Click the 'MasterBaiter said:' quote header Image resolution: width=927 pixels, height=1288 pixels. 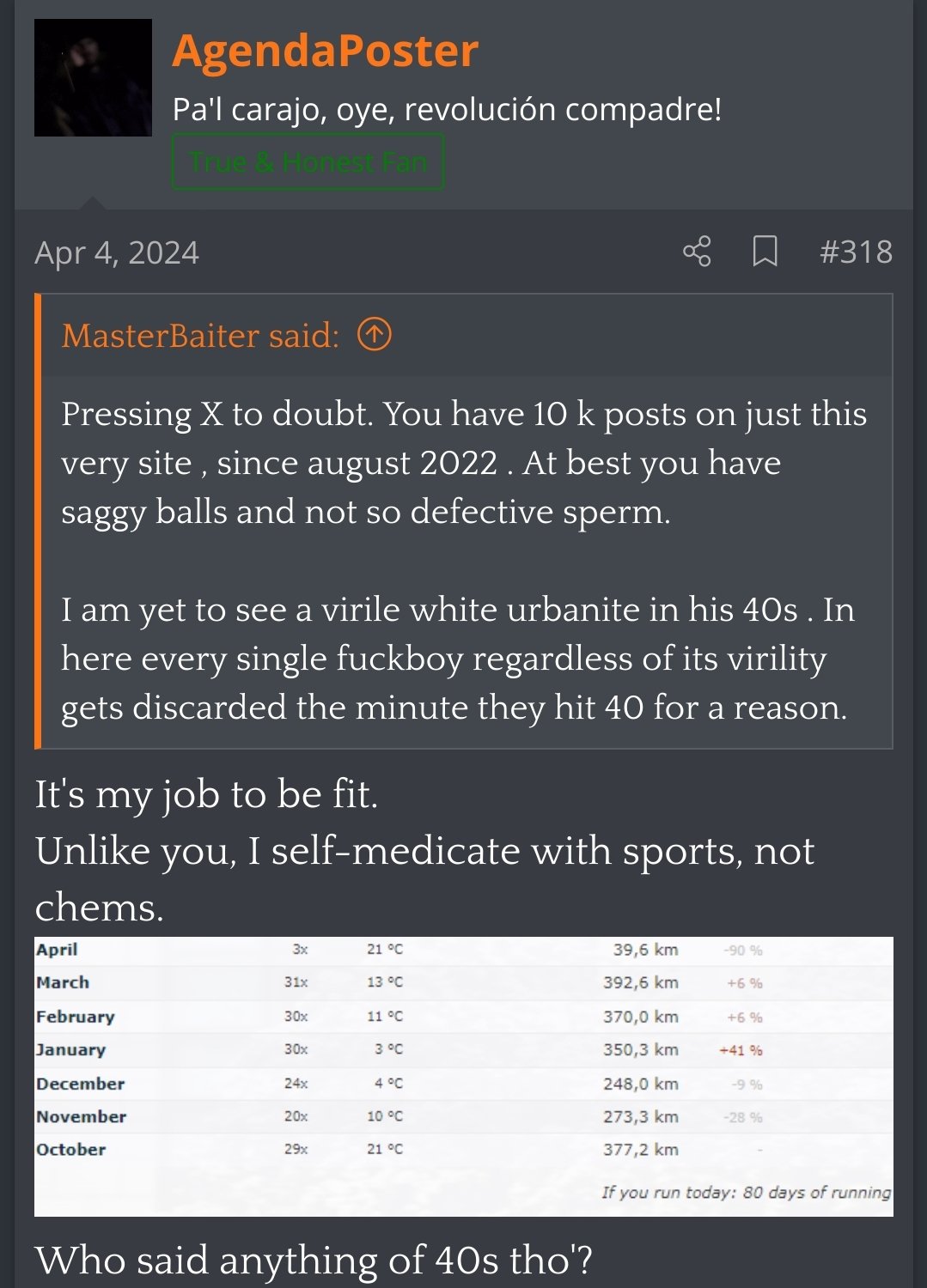point(200,336)
